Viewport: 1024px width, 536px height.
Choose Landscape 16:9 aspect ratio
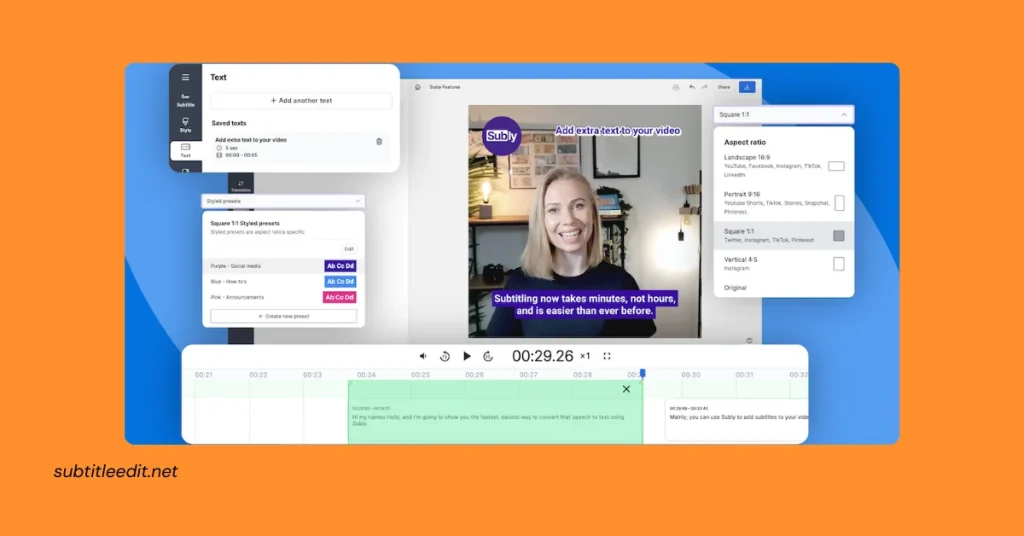(x=784, y=166)
